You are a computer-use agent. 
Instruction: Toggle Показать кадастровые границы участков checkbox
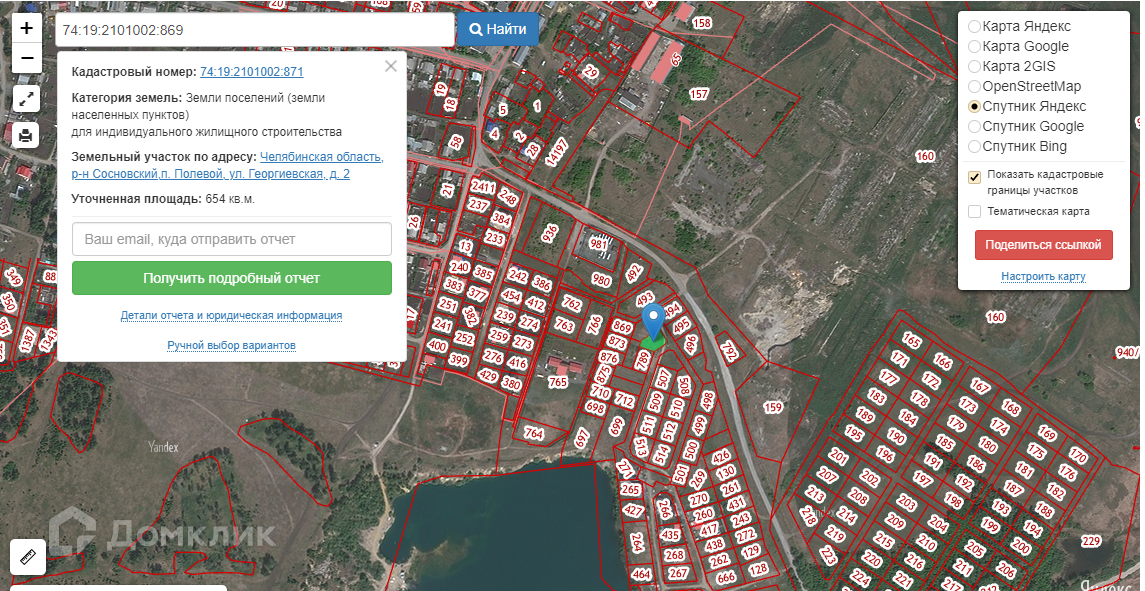click(974, 178)
